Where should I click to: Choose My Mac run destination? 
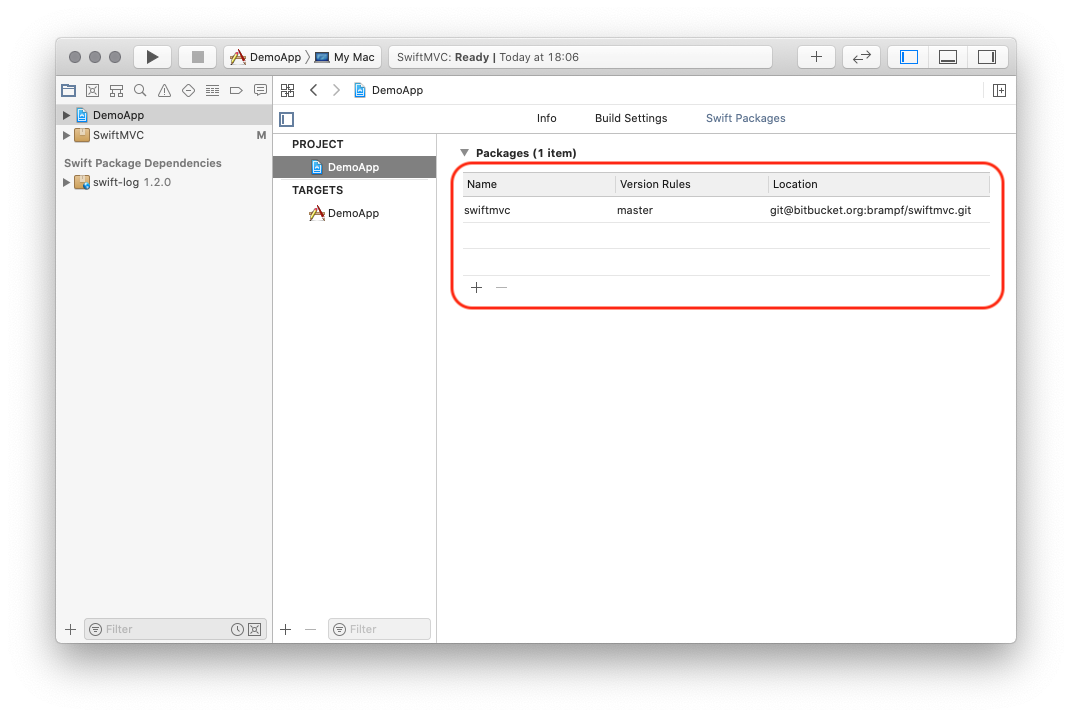pyautogui.click(x=345, y=57)
